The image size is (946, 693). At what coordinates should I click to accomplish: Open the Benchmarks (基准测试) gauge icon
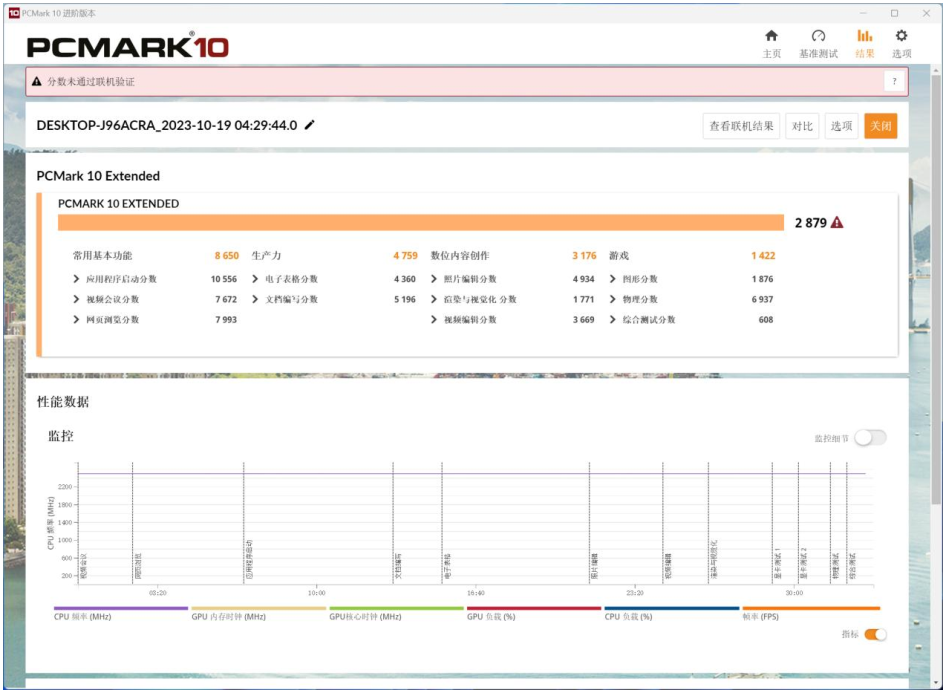coord(818,36)
